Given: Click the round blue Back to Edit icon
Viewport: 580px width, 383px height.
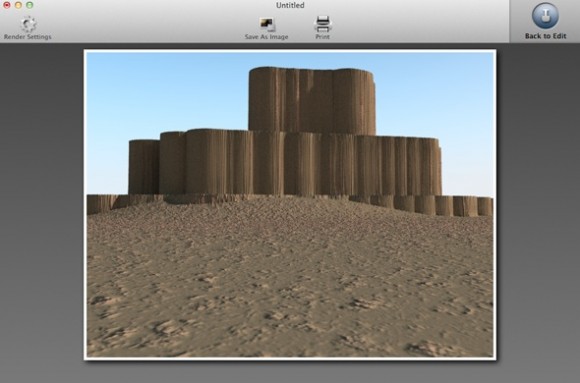Looking at the screenshot, I should 545,16.
